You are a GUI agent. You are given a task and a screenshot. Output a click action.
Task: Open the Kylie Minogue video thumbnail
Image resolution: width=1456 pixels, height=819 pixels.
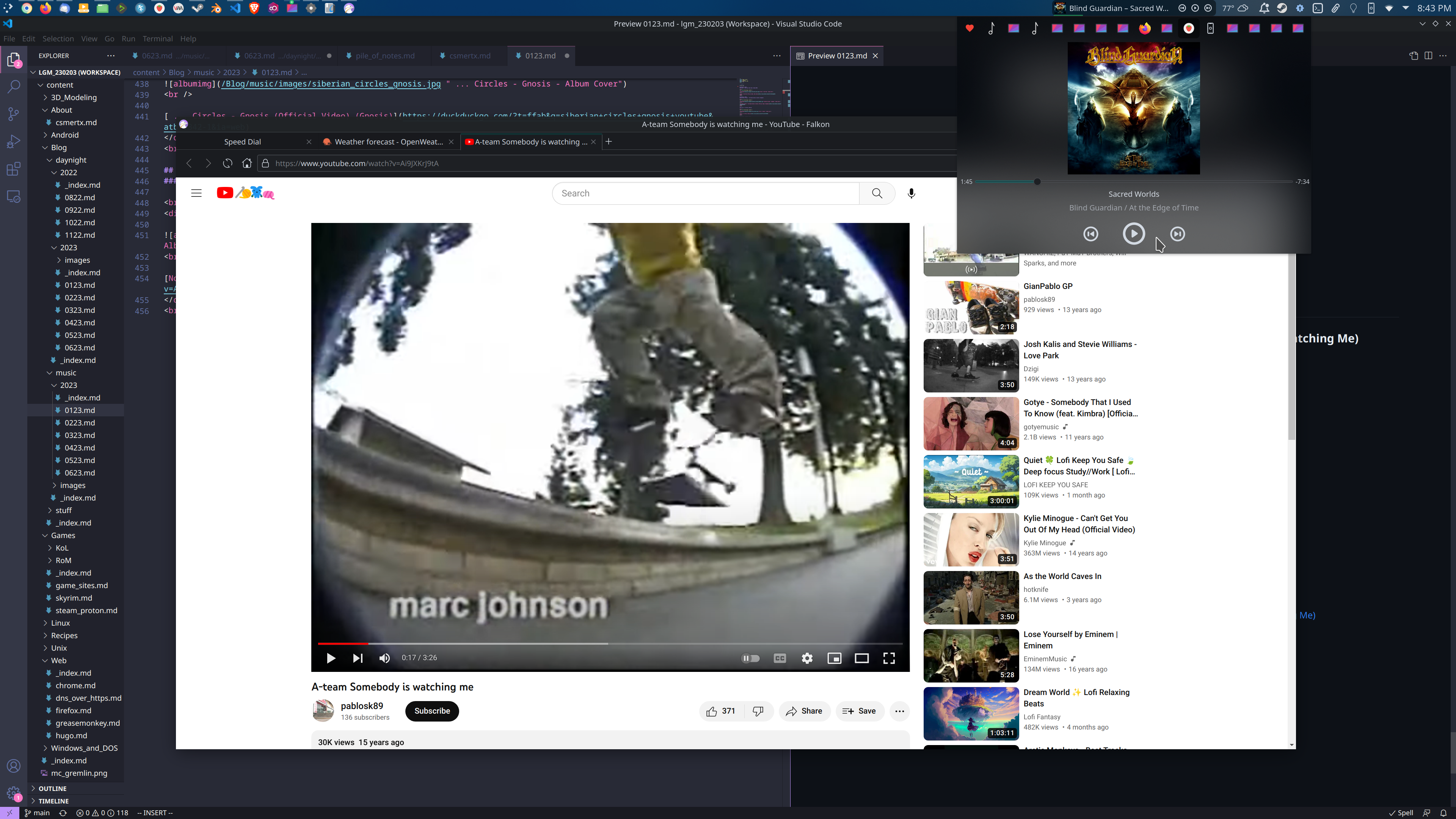[x=971, y=539]
